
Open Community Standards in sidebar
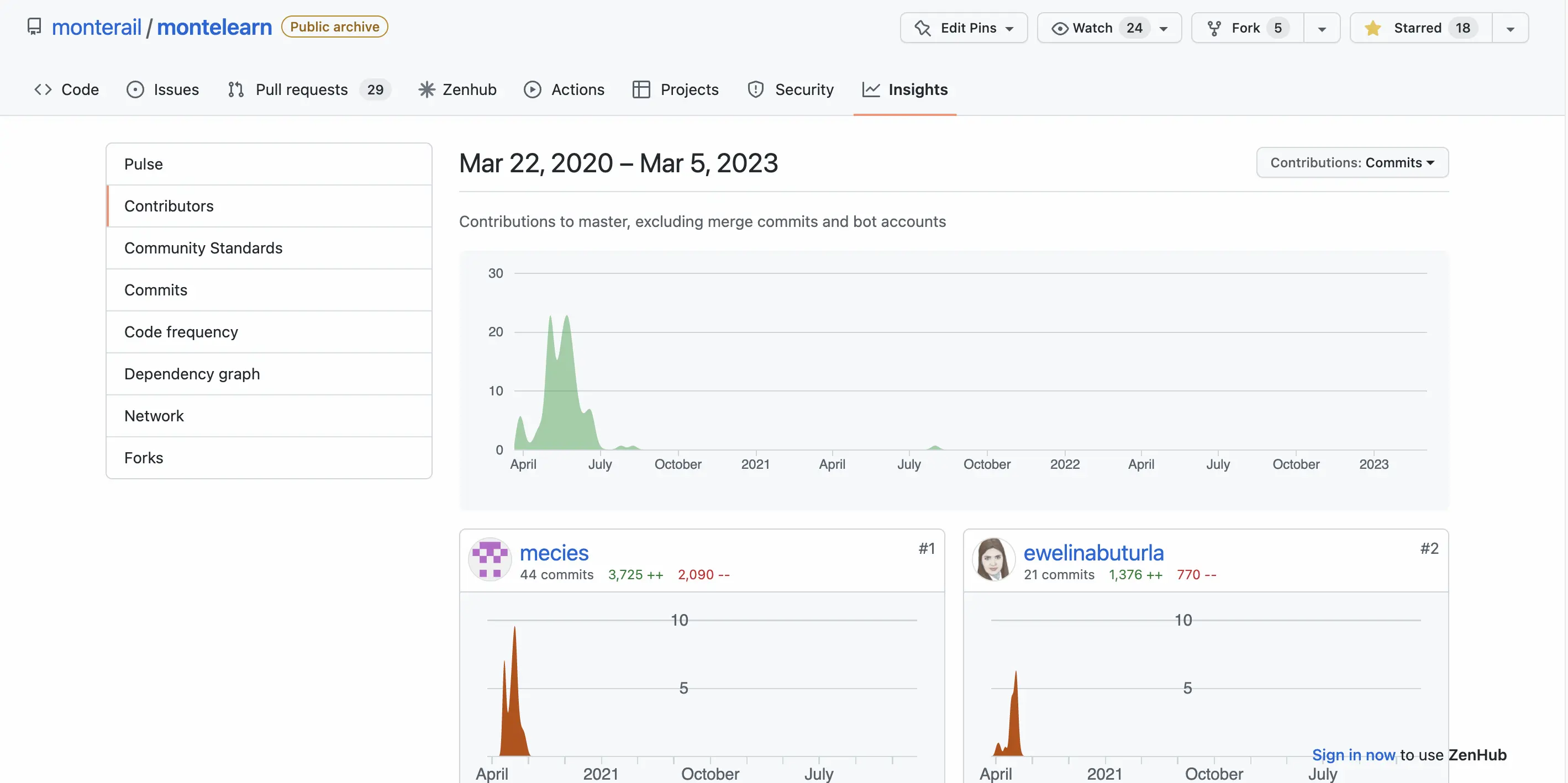coord(269,248)
